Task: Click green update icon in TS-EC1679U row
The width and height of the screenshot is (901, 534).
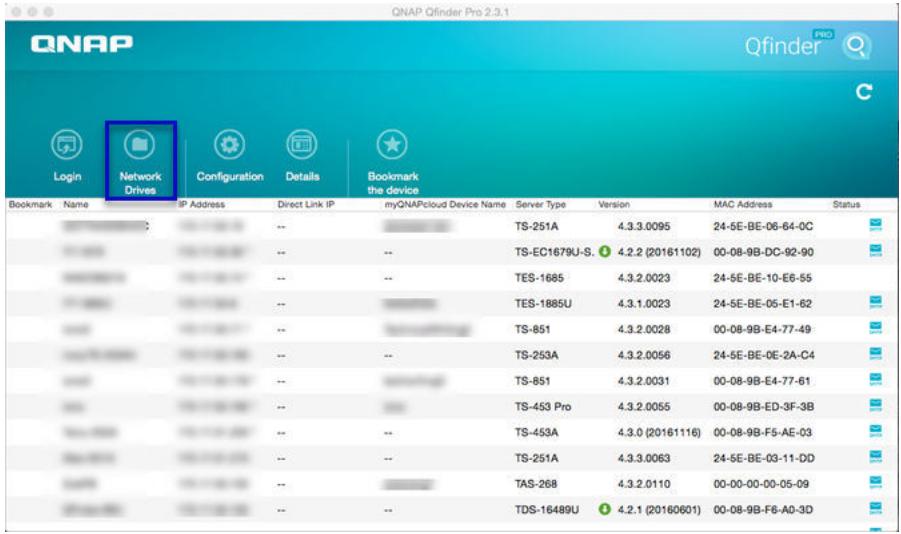Action: point(604,251)
